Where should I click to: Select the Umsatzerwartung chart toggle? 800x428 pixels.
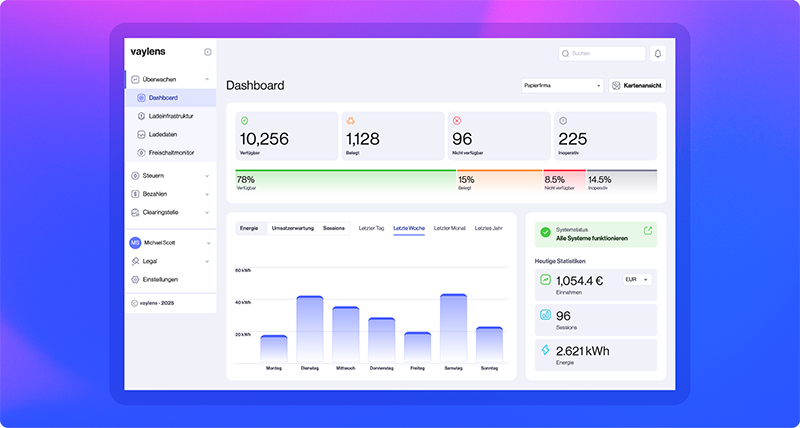[x=293, y=228]
